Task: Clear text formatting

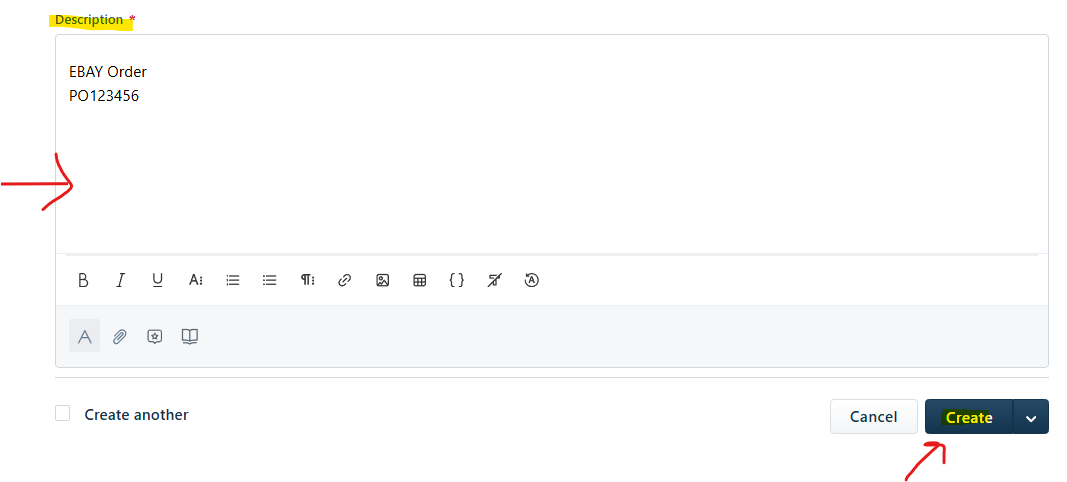Action: tap(495, 280)
